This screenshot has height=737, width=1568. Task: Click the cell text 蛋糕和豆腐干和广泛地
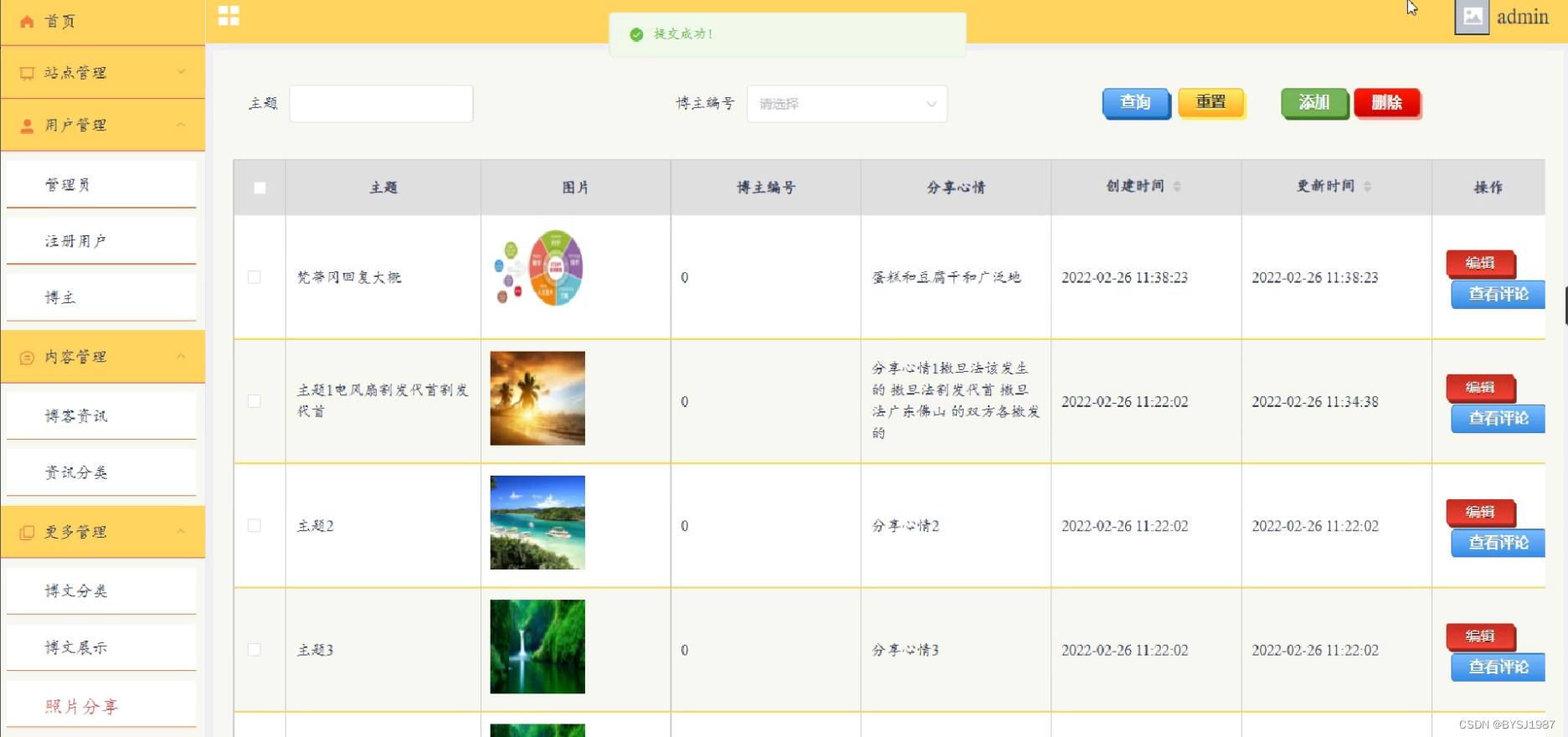947,277
